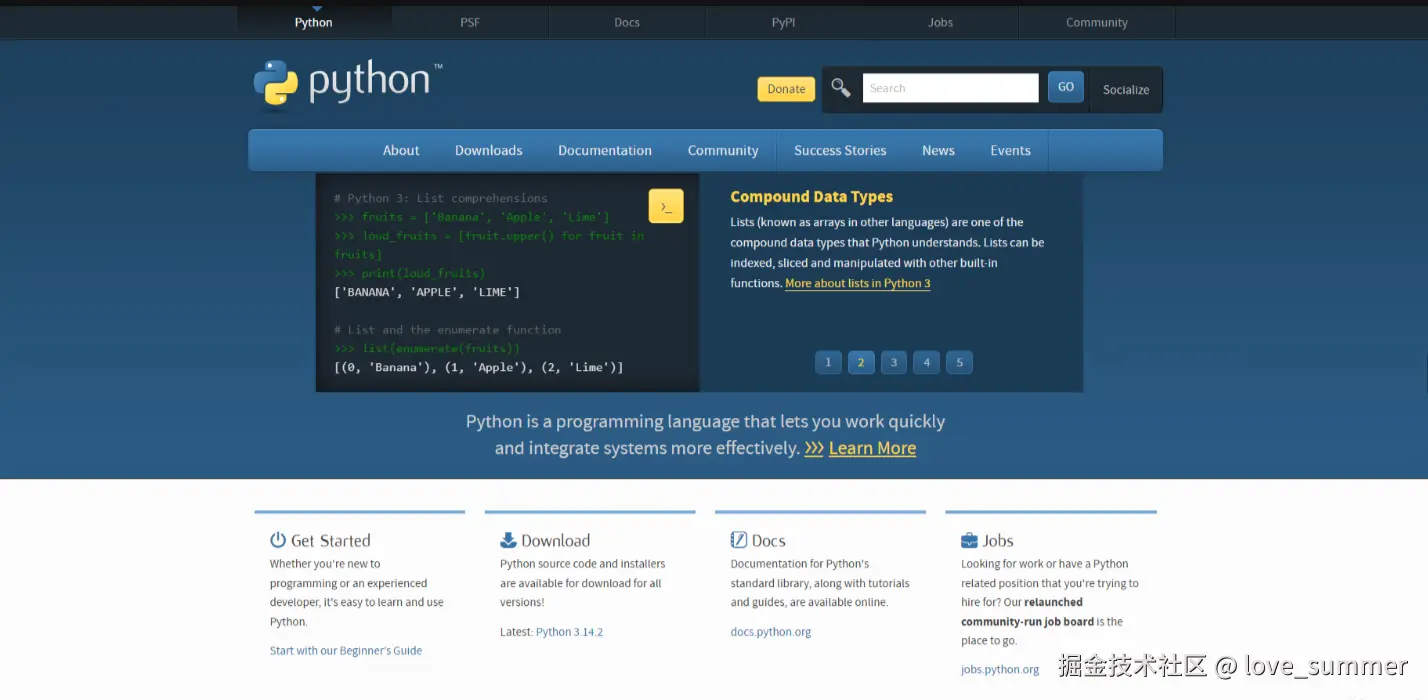Open the PSF top tab
This screenshot has width=1428, height=700.
point(470,22)
